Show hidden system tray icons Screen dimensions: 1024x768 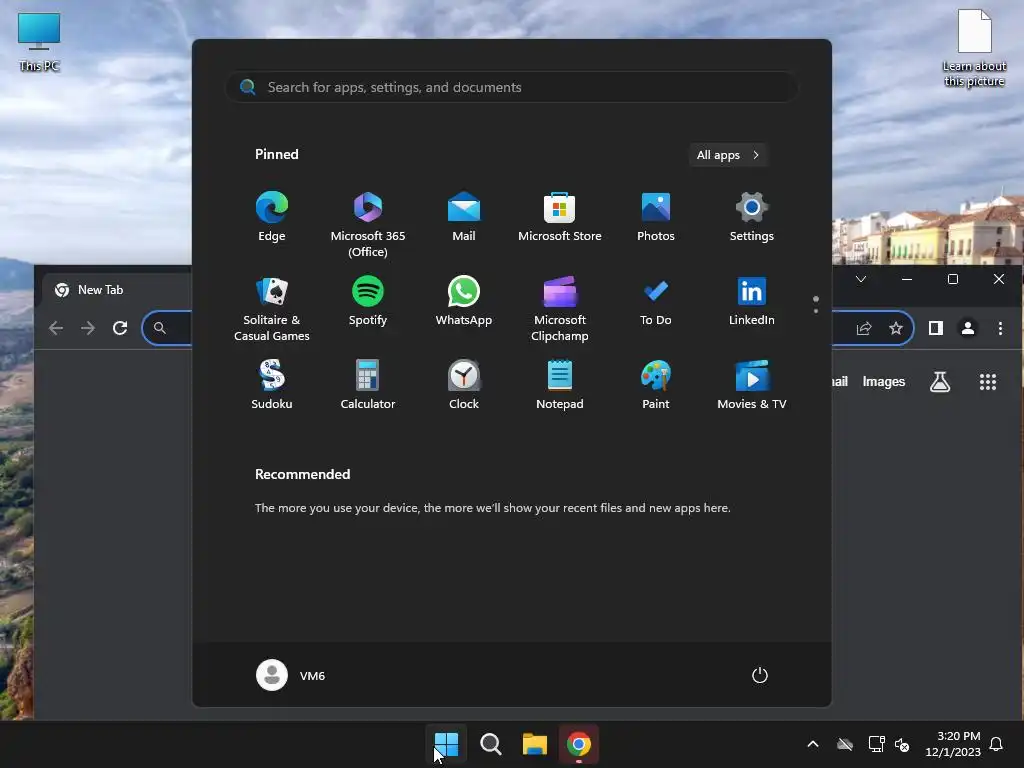tap(813, 744)
